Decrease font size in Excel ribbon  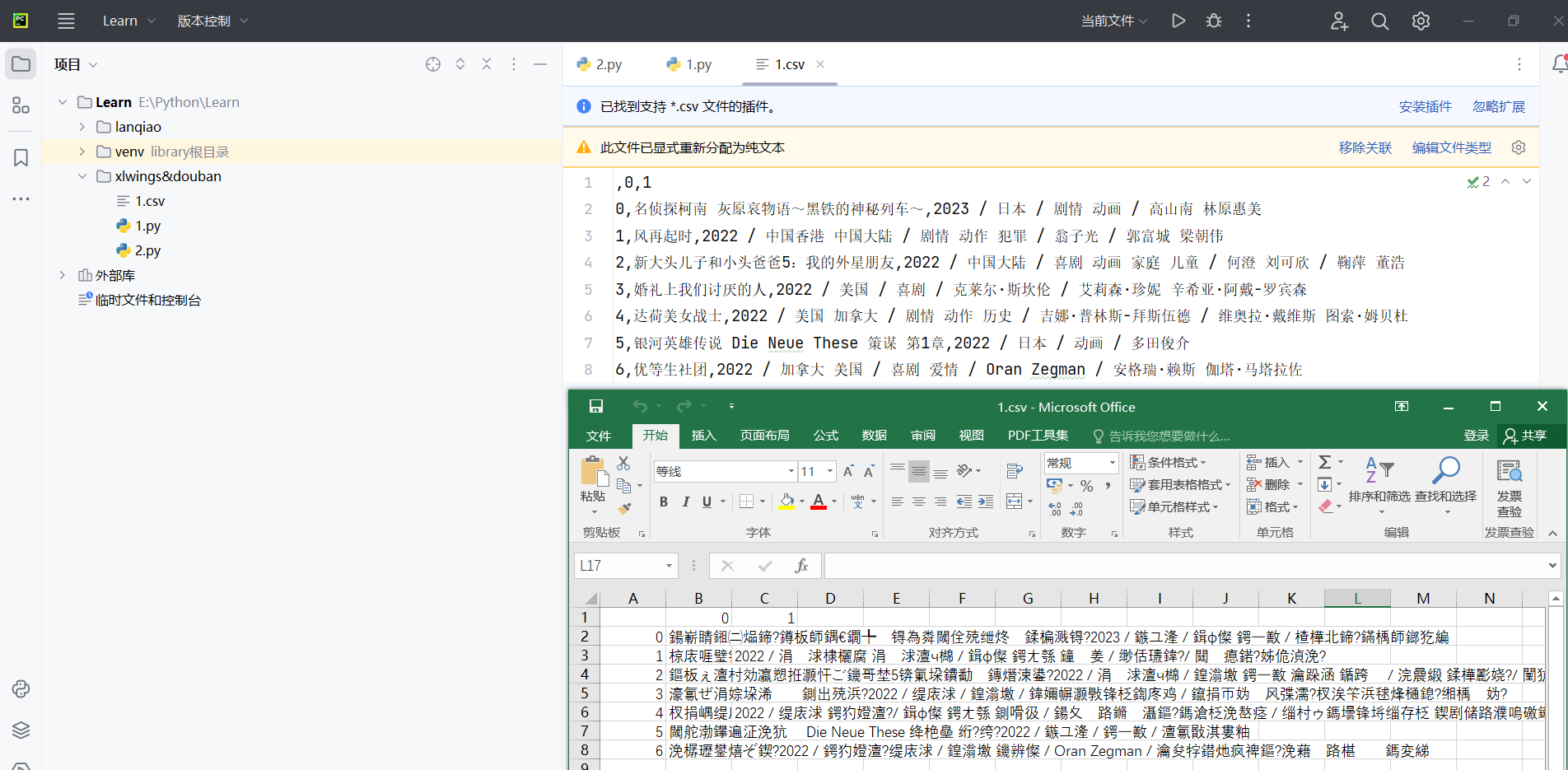coord(869,471)
